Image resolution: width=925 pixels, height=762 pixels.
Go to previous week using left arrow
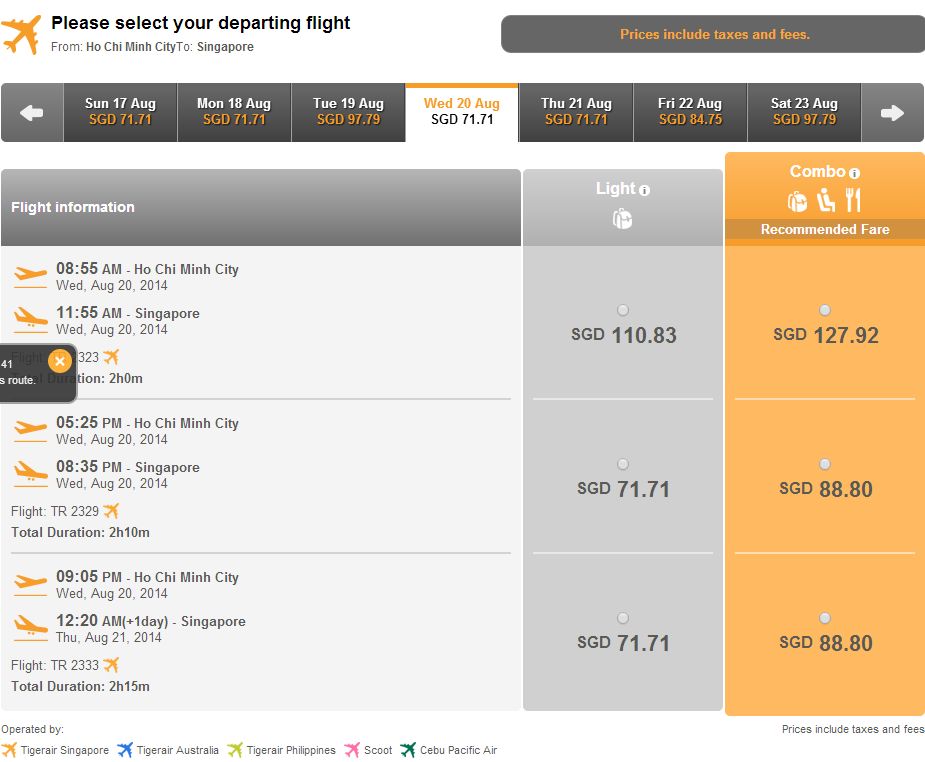[32, 113]
